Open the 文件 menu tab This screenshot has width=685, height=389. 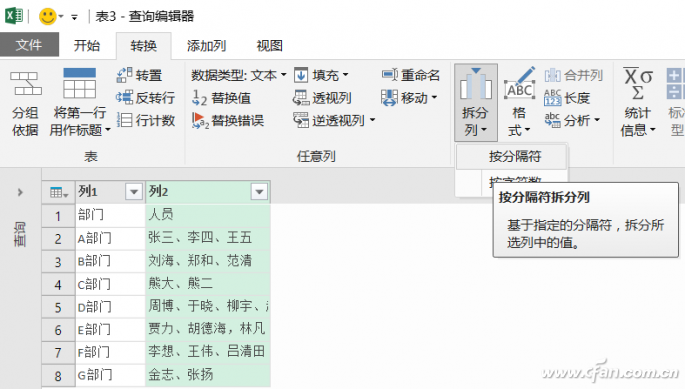click(x=29, y=45)
